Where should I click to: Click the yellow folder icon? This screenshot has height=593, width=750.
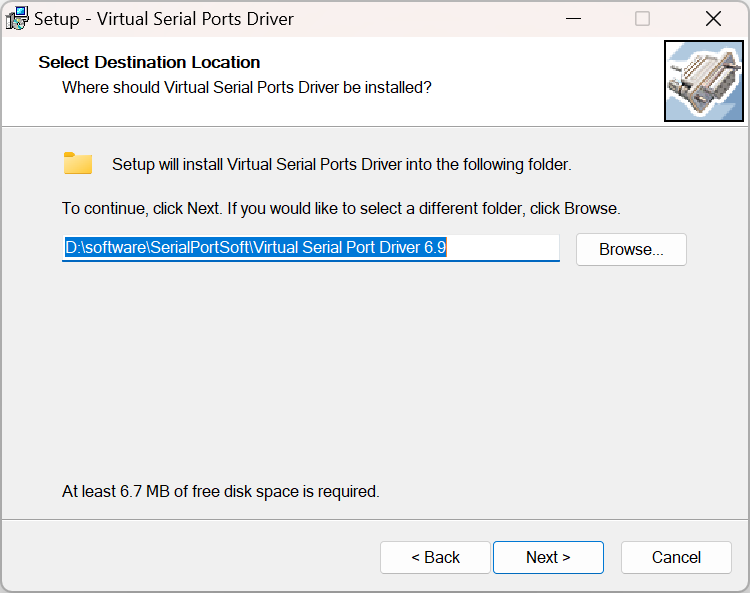pyautogui.click(x=78, y=164)
